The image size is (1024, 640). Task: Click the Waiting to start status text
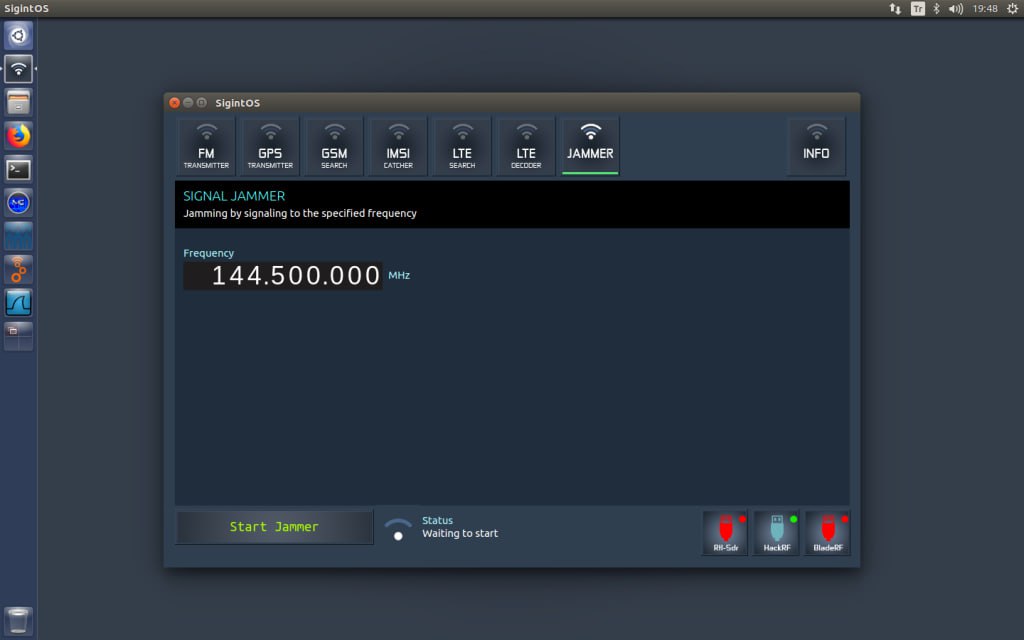460,534
